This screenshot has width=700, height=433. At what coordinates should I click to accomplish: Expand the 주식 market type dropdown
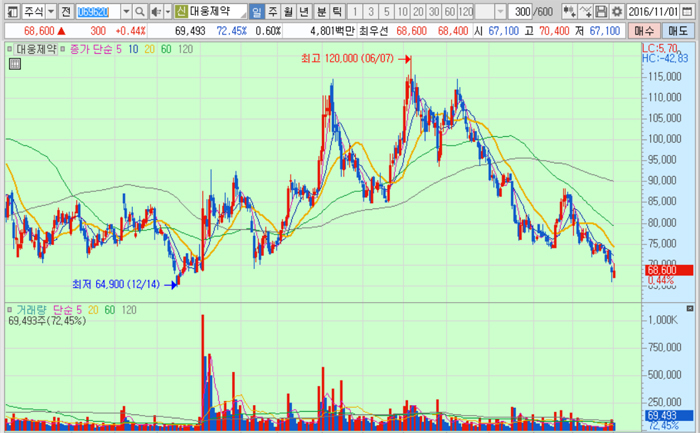[48, 11]
